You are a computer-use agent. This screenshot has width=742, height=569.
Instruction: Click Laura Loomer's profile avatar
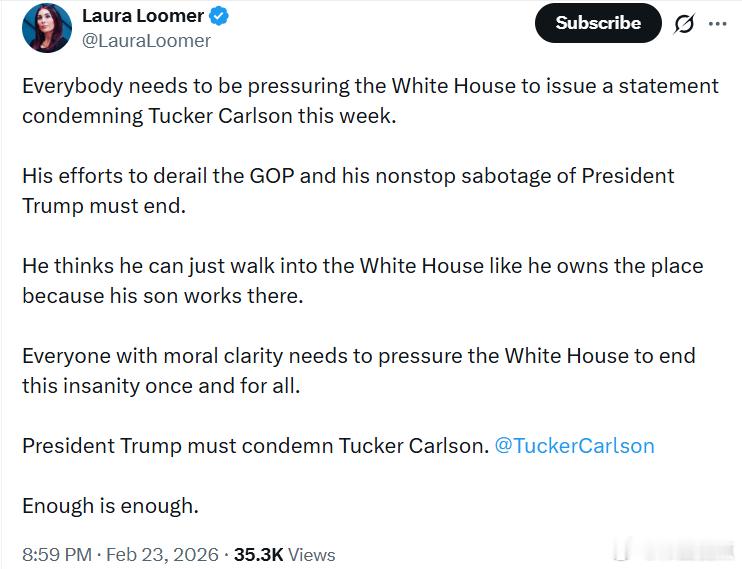[47, 28]
